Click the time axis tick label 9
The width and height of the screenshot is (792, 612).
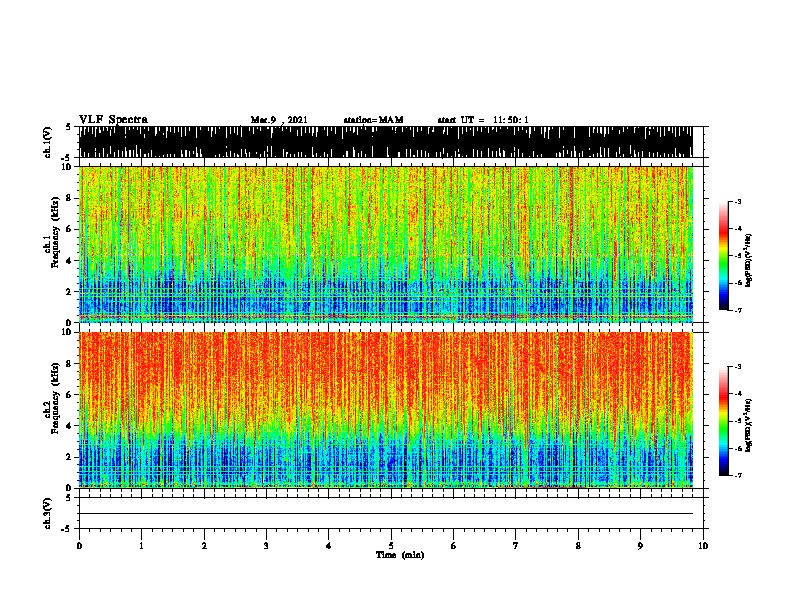click(x=640, y=546)
